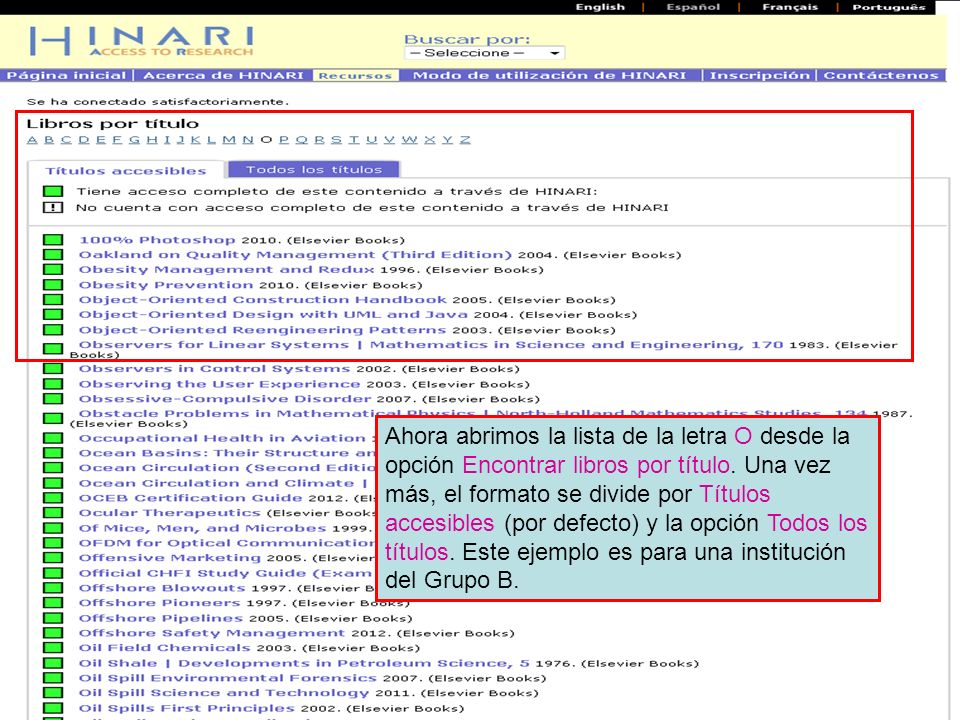
Task: Open the Buscar por Seleccione dropdown
Action: (x=484, y=53)
